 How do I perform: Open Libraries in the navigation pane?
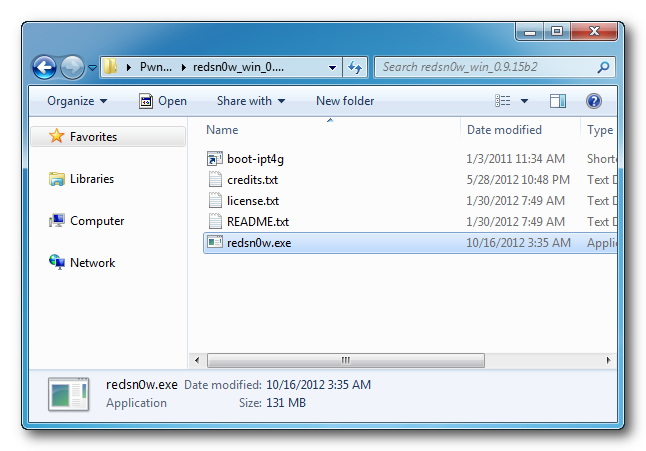[x=91, y=179]
